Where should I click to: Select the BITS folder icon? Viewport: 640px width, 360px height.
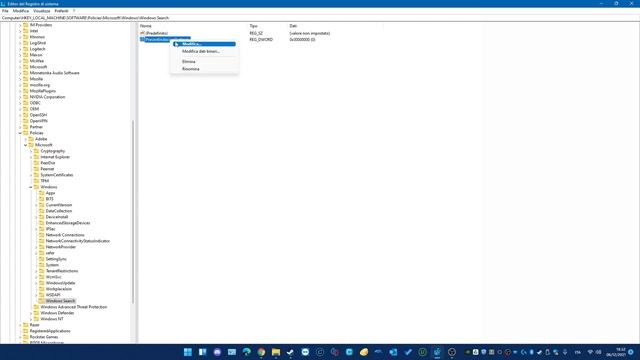[x=41, y=199]
